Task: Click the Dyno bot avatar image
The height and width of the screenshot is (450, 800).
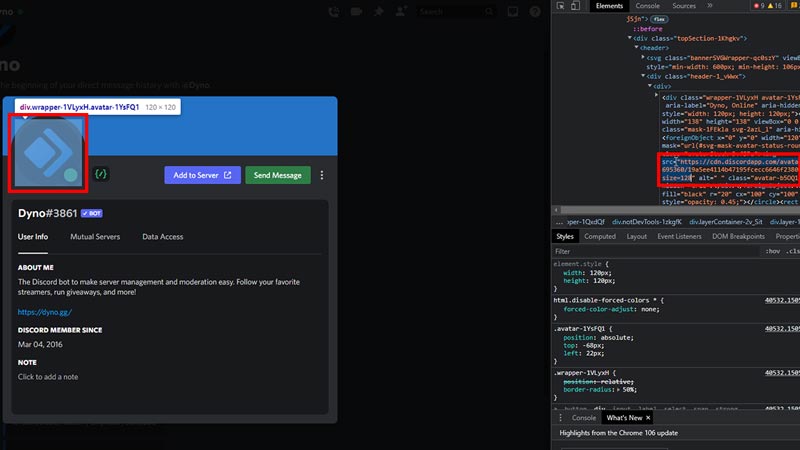Action: (x=48, y=153)
